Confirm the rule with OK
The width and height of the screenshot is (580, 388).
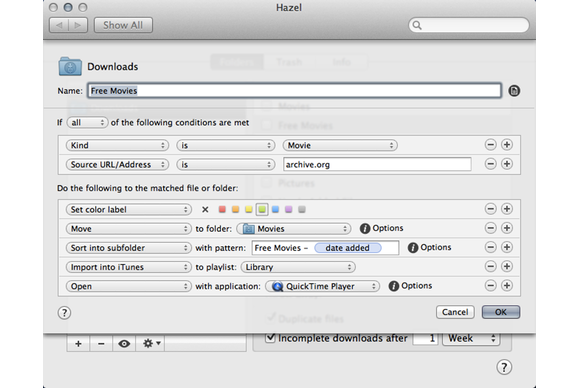click(501, 312)
